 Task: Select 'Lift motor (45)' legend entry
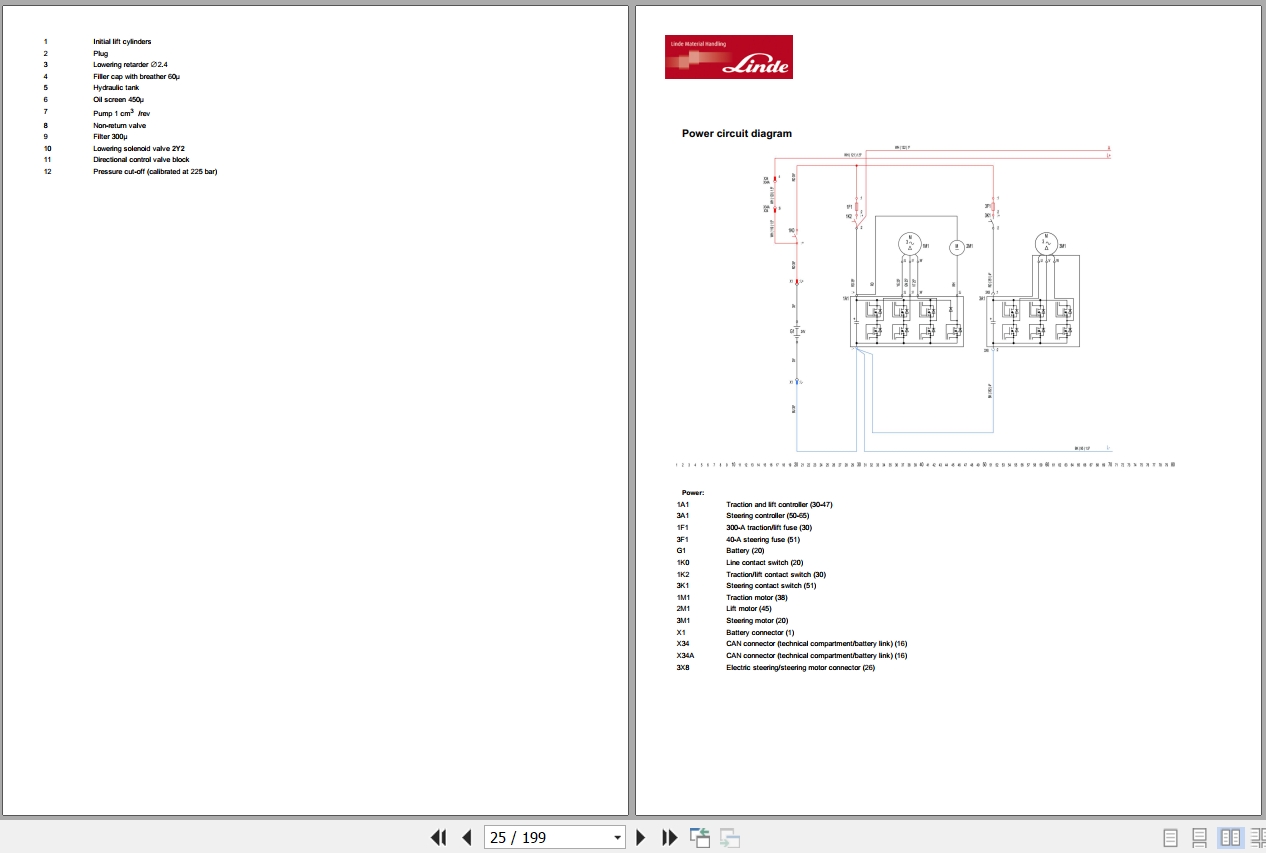point(749,609)
